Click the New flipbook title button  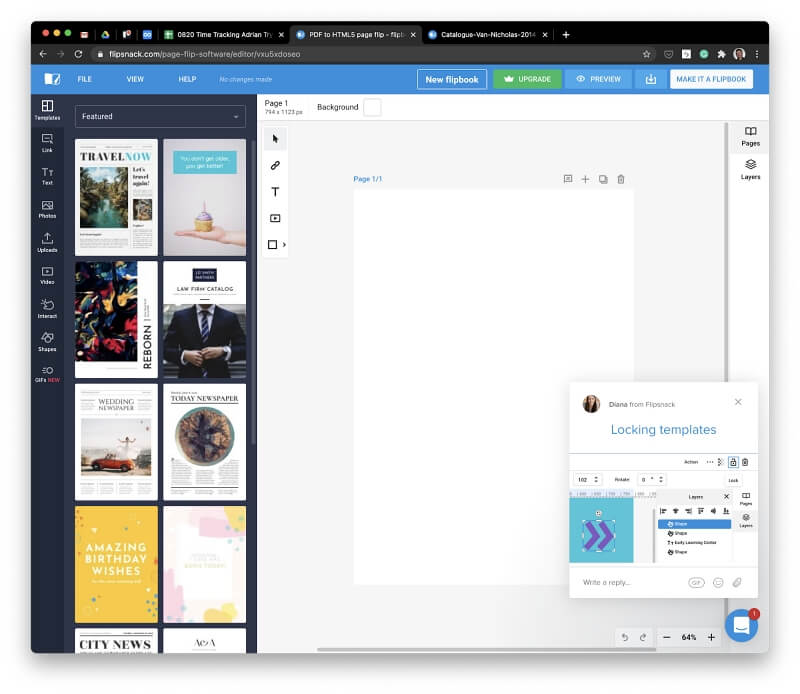tap(452, 80)
